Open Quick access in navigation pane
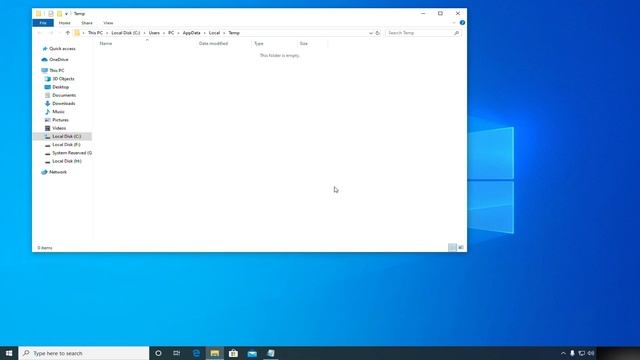This screenshot has width=640, height=360. point(62,49)
